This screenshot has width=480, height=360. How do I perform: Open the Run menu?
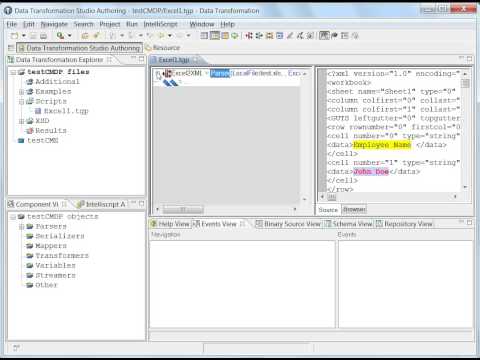tap(132, 24)
